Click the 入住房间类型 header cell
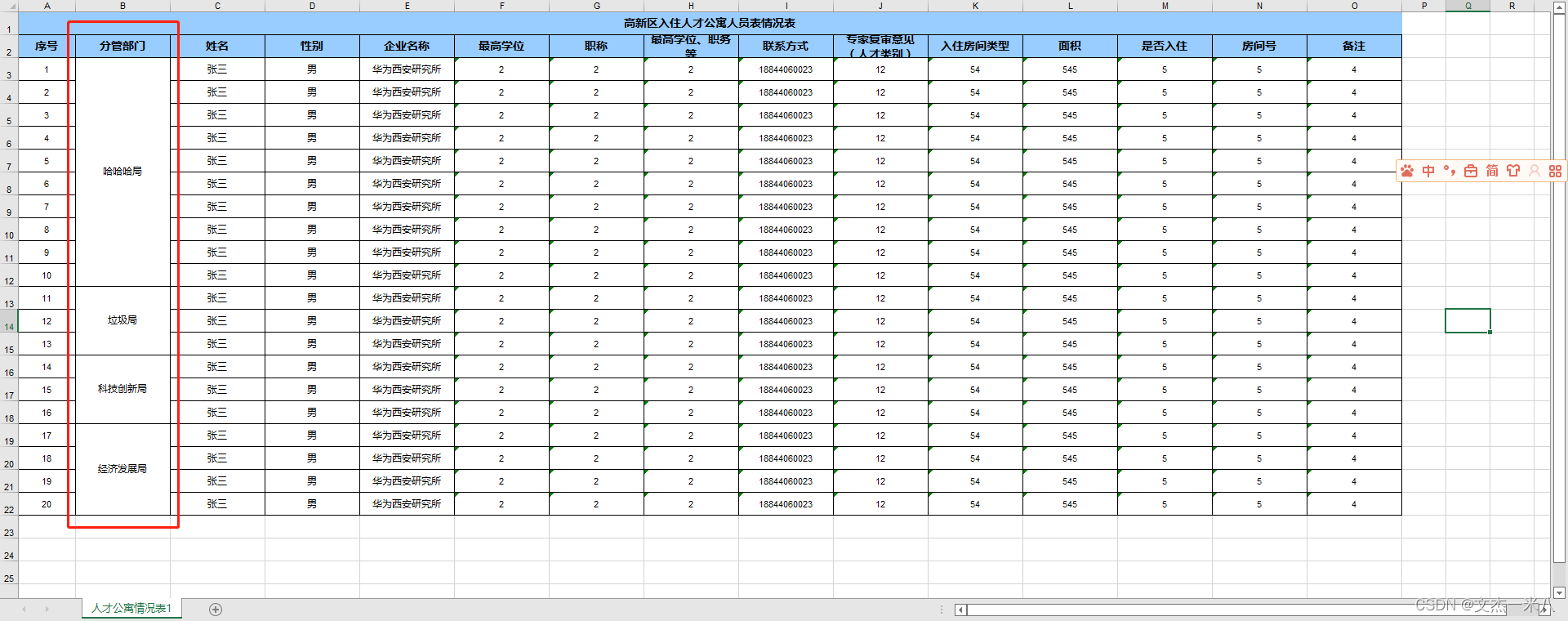The height and width of the screenshot is (621, 1568). 975,46
